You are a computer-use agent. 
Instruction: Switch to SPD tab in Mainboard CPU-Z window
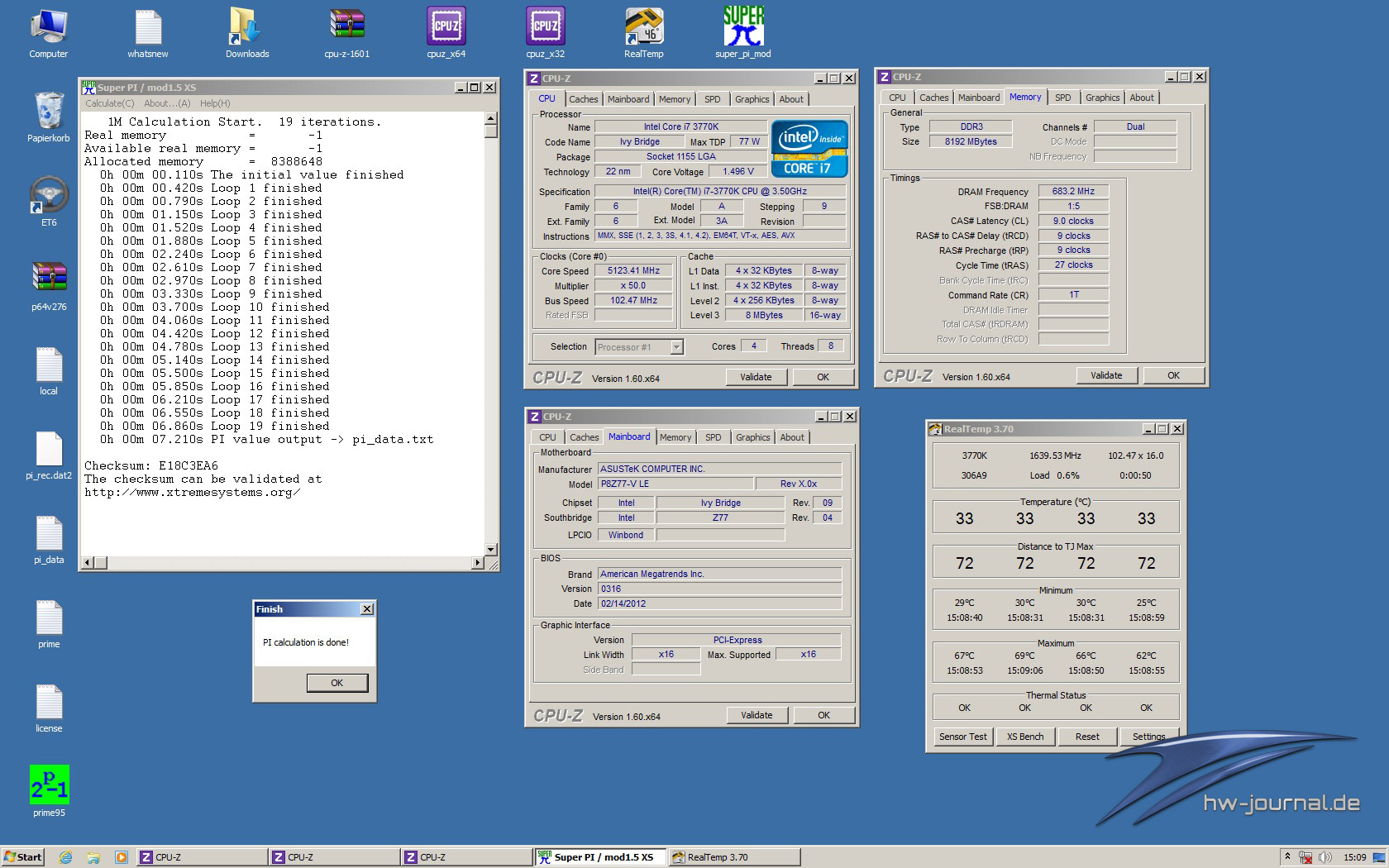click(713, 437)
